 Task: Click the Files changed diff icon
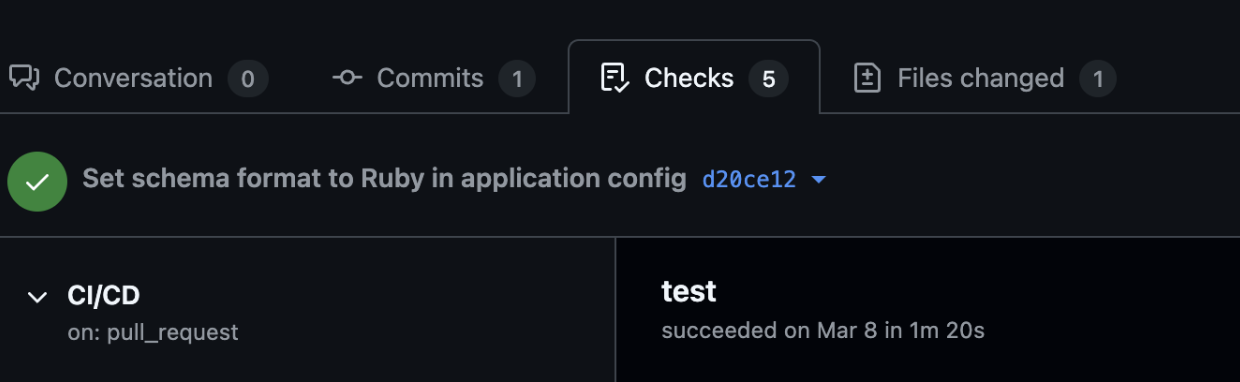coord(867,78)
